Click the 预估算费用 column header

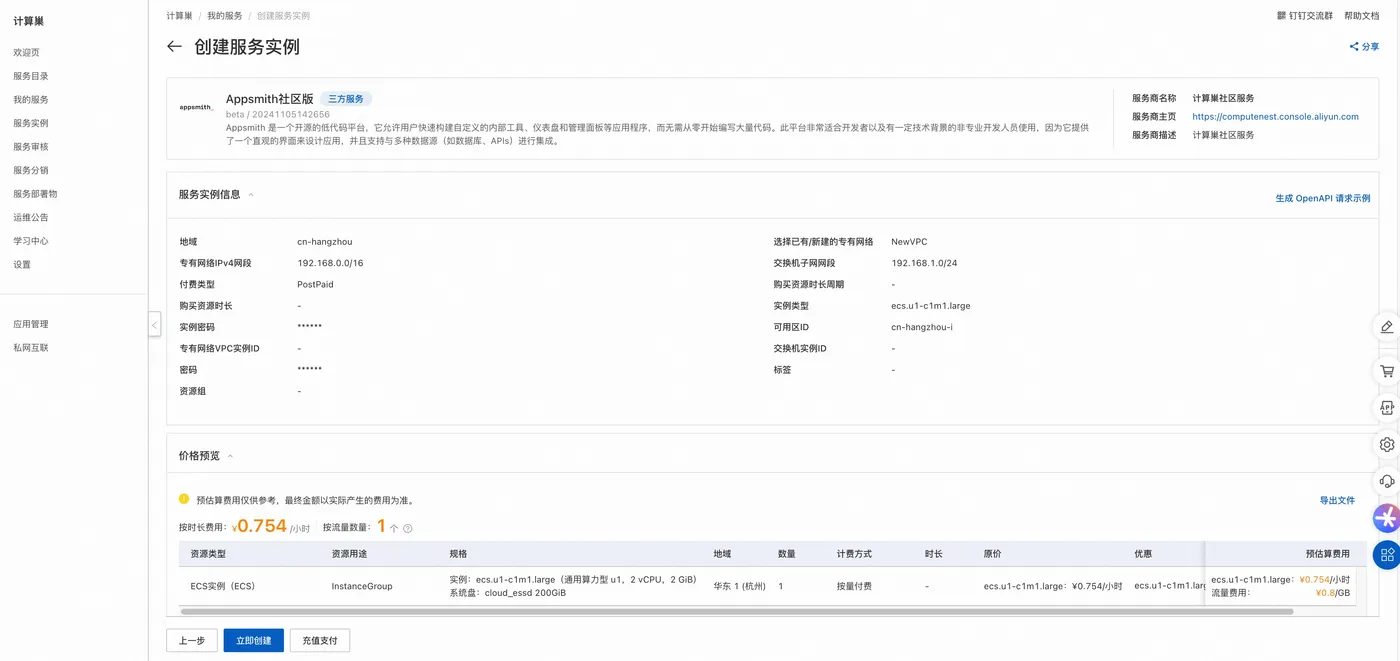pos(1327,554)
